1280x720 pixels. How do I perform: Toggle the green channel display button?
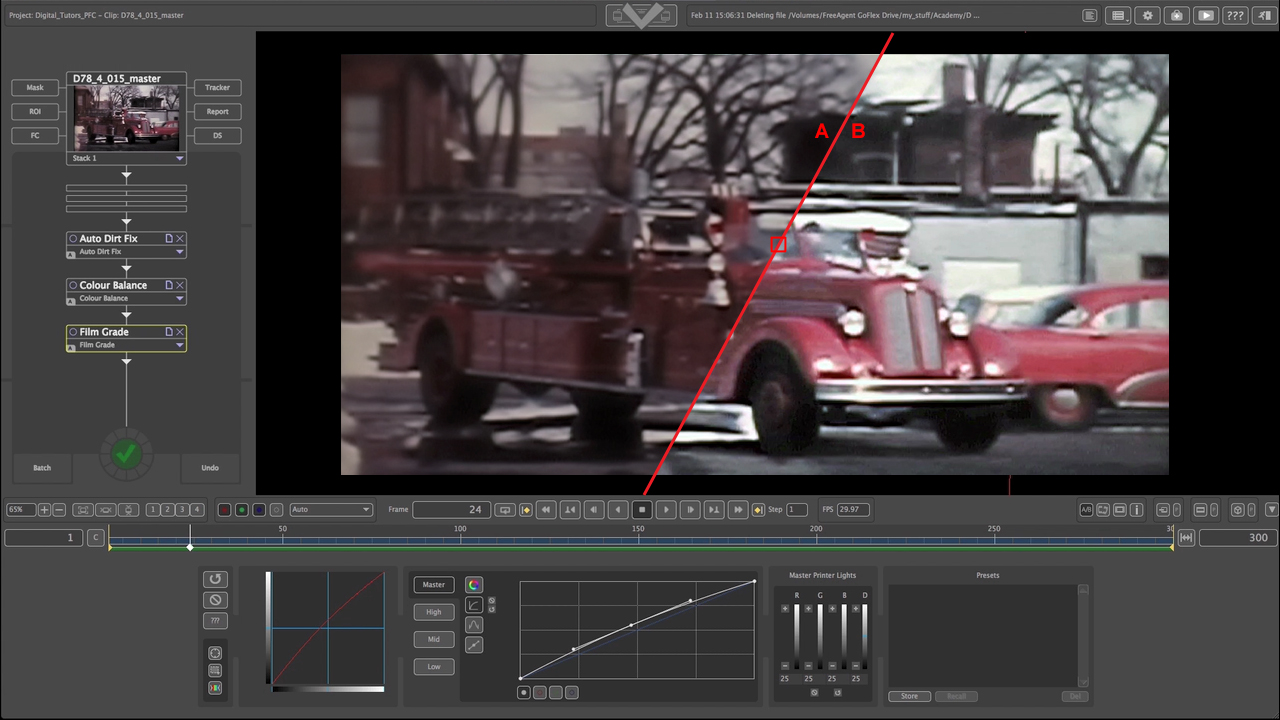point(242,510)
